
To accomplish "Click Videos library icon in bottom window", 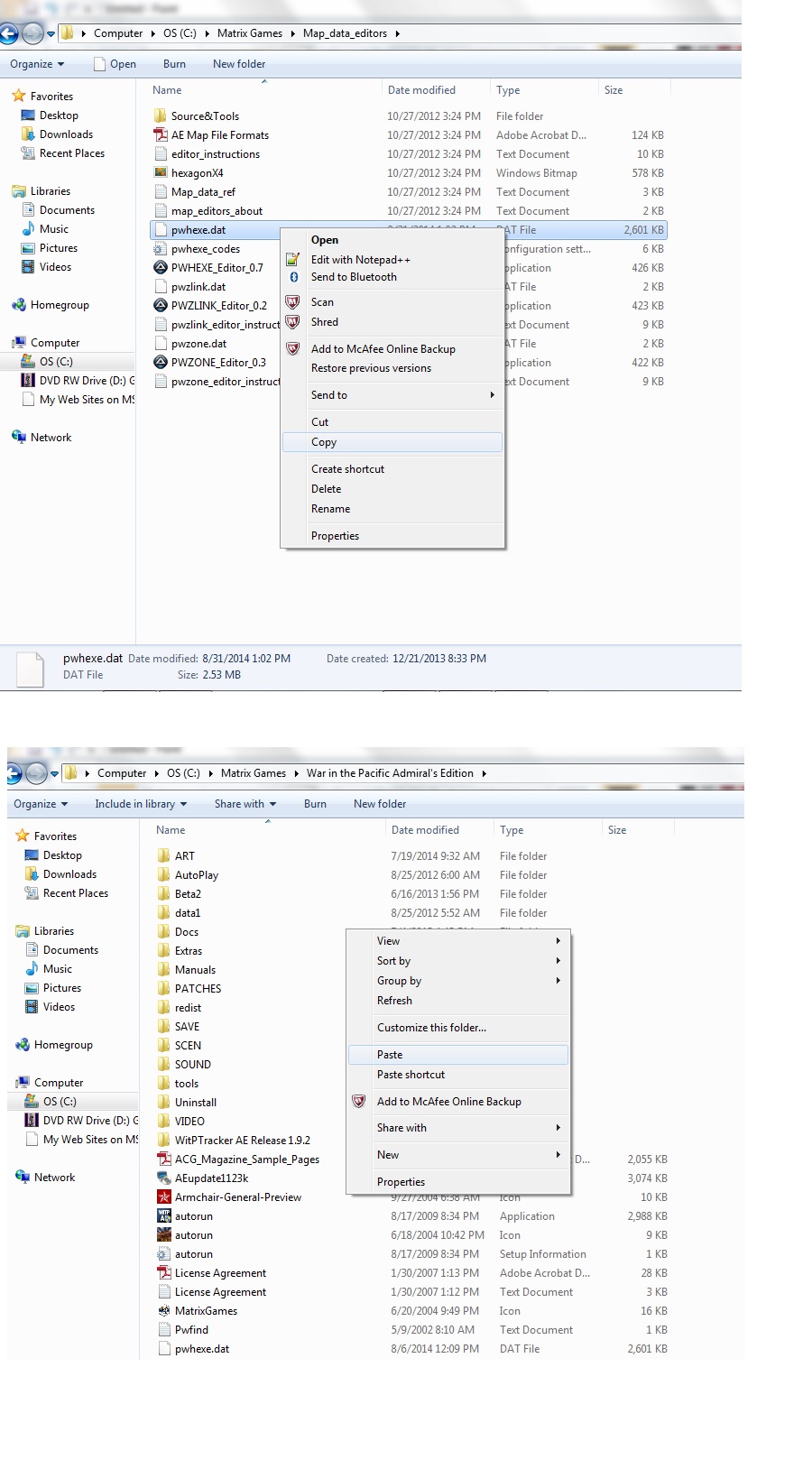I will tap(32, 1007).
